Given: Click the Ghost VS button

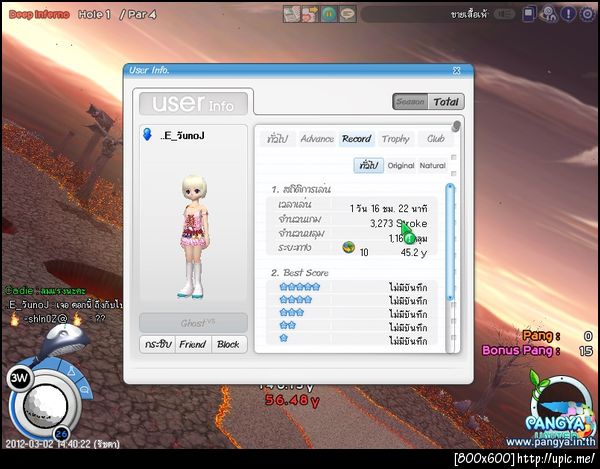Looking at the screenshot, I should [x=193, y=323].
